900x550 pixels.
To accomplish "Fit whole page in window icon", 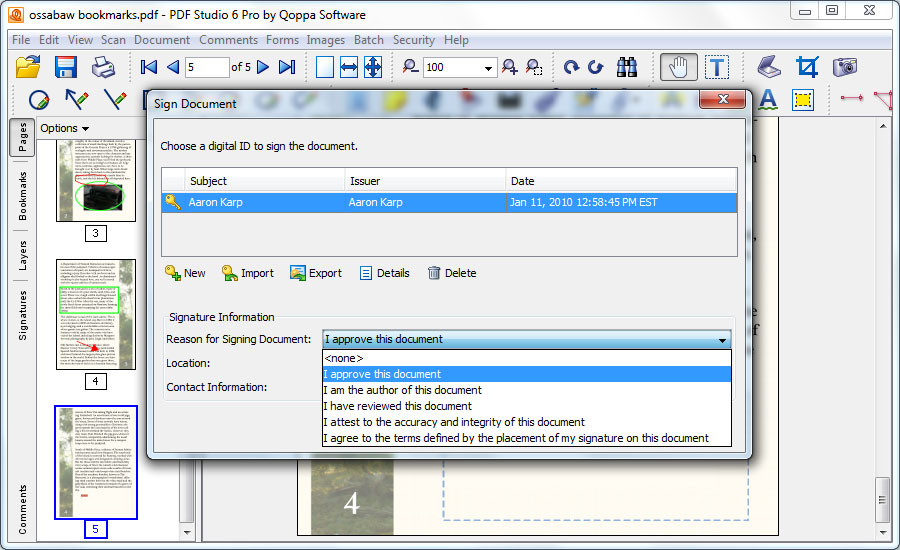I will 373,67.
